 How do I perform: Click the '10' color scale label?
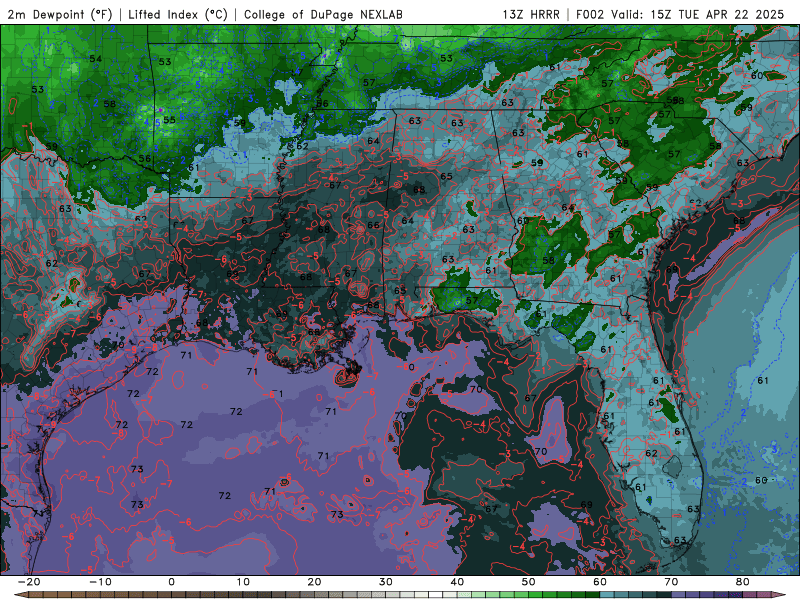coord(243,582)
